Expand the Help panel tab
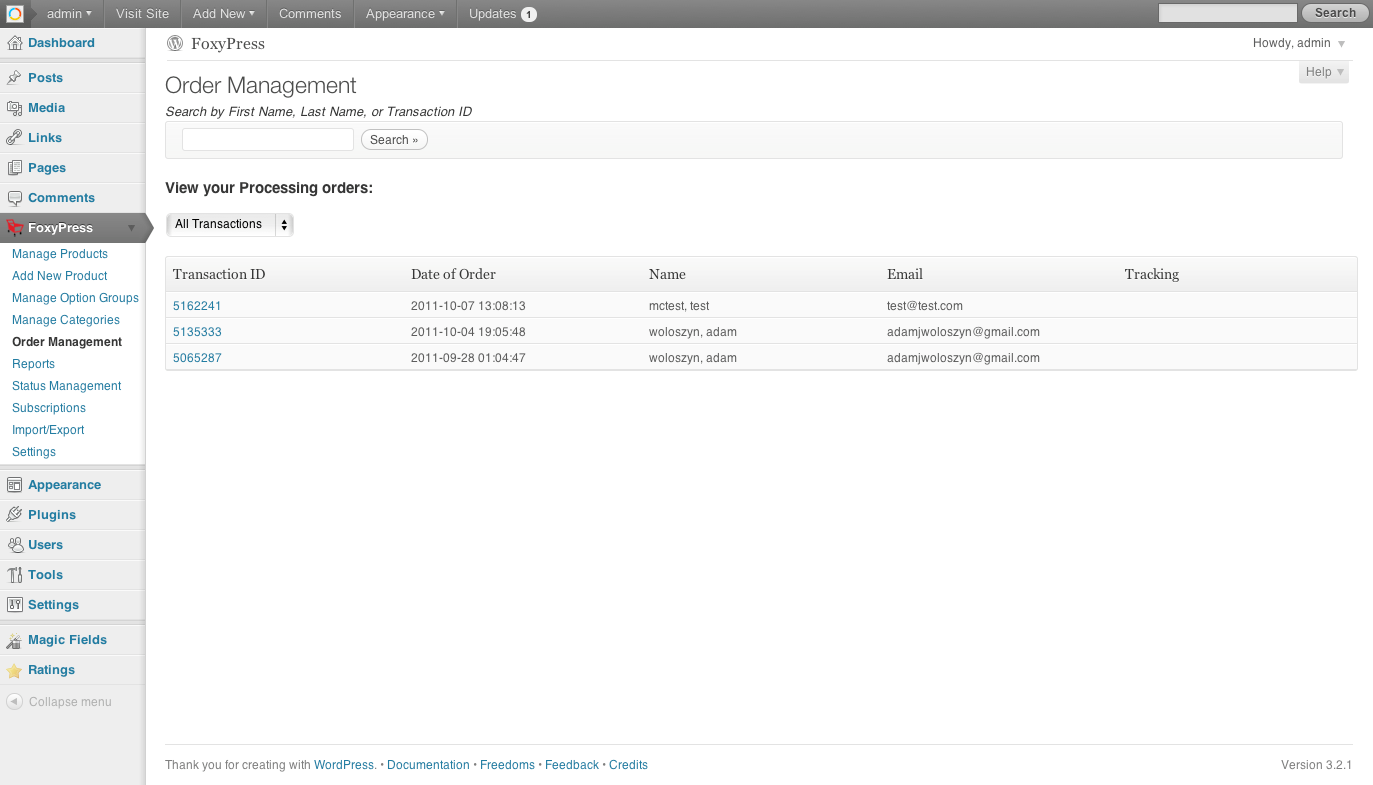Image resolution: width=1373 pixels, height=785 pixels. click(x=1324, y=72)
